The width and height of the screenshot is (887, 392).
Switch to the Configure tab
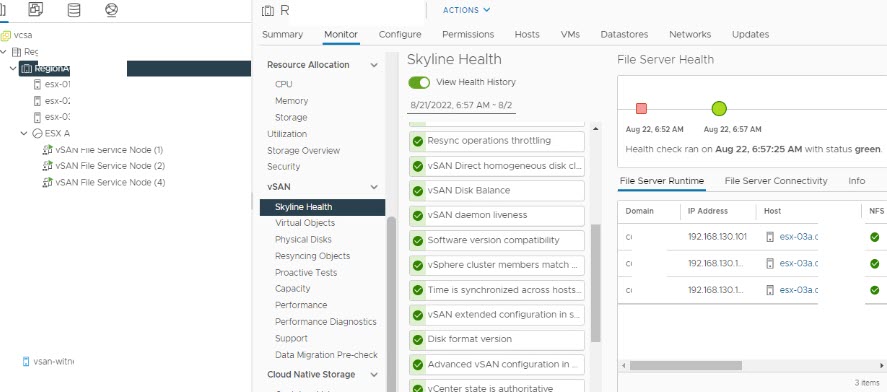[x=400, y=35]
